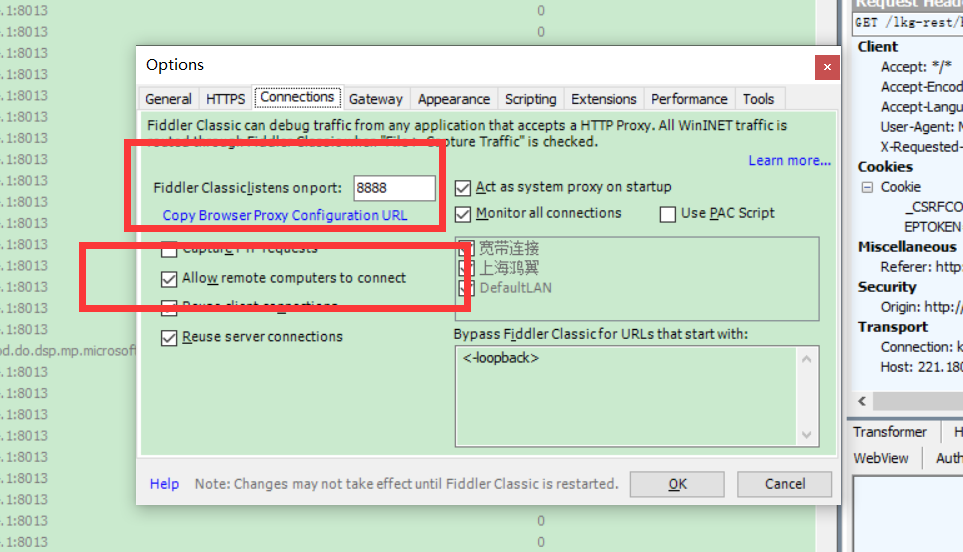Select the Client header group
The height and width of the screenshot is (552, 963).
(x=878, y=47)
